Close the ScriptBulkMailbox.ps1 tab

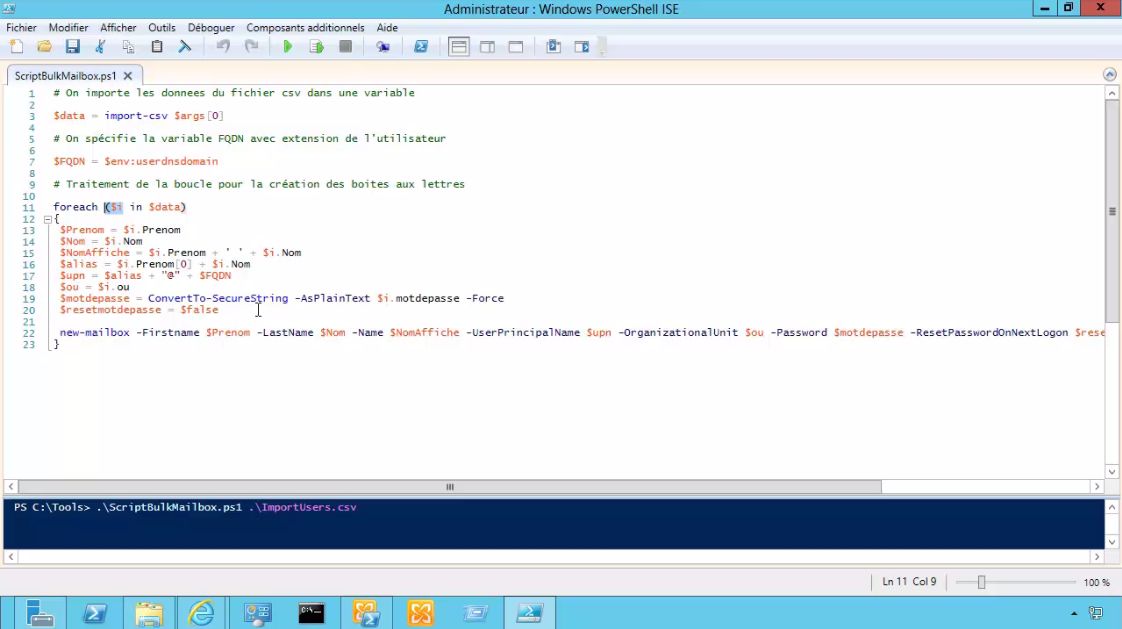(x=128, y=76)
